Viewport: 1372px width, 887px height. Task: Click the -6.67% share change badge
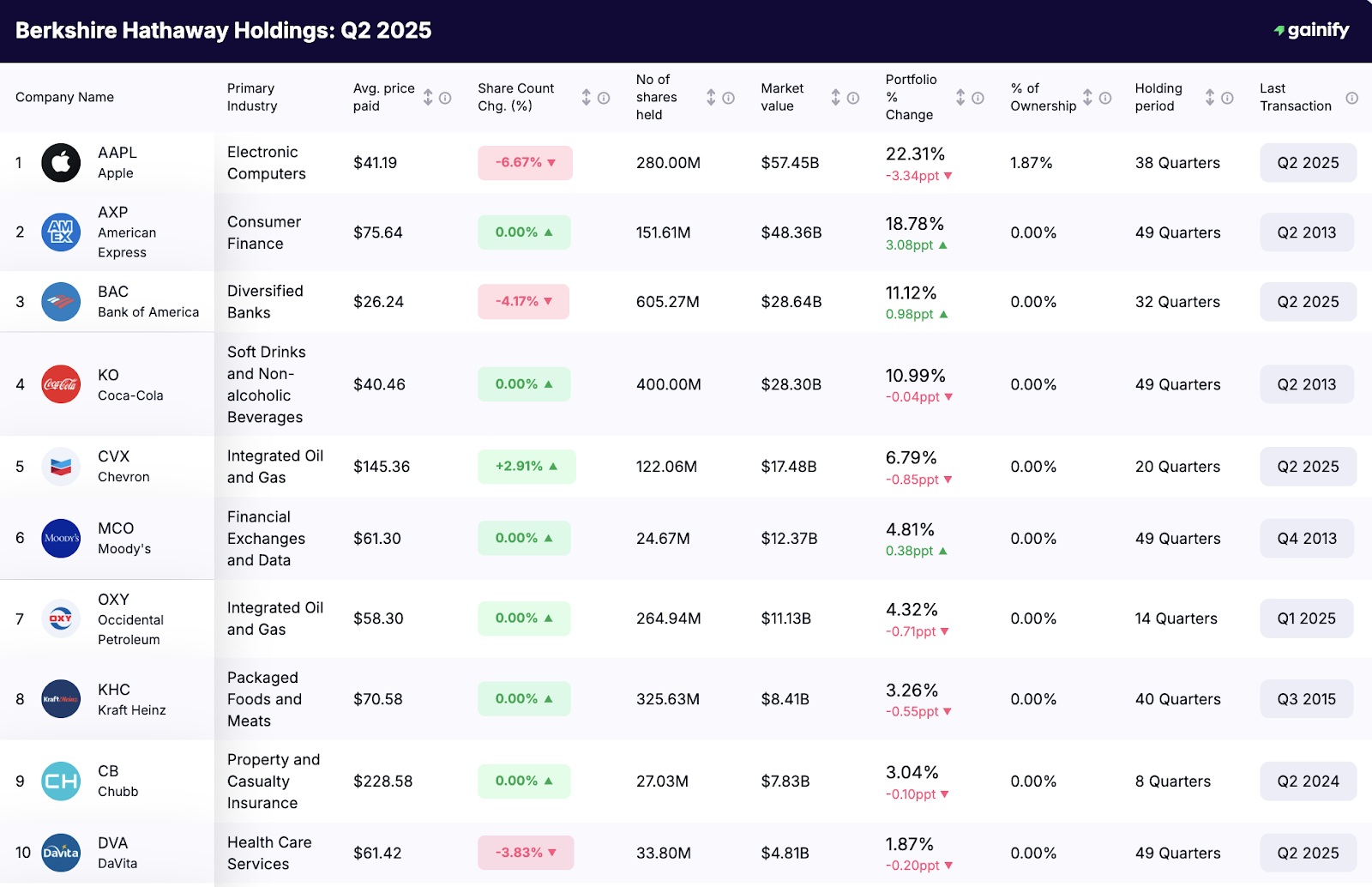[525, 163]
